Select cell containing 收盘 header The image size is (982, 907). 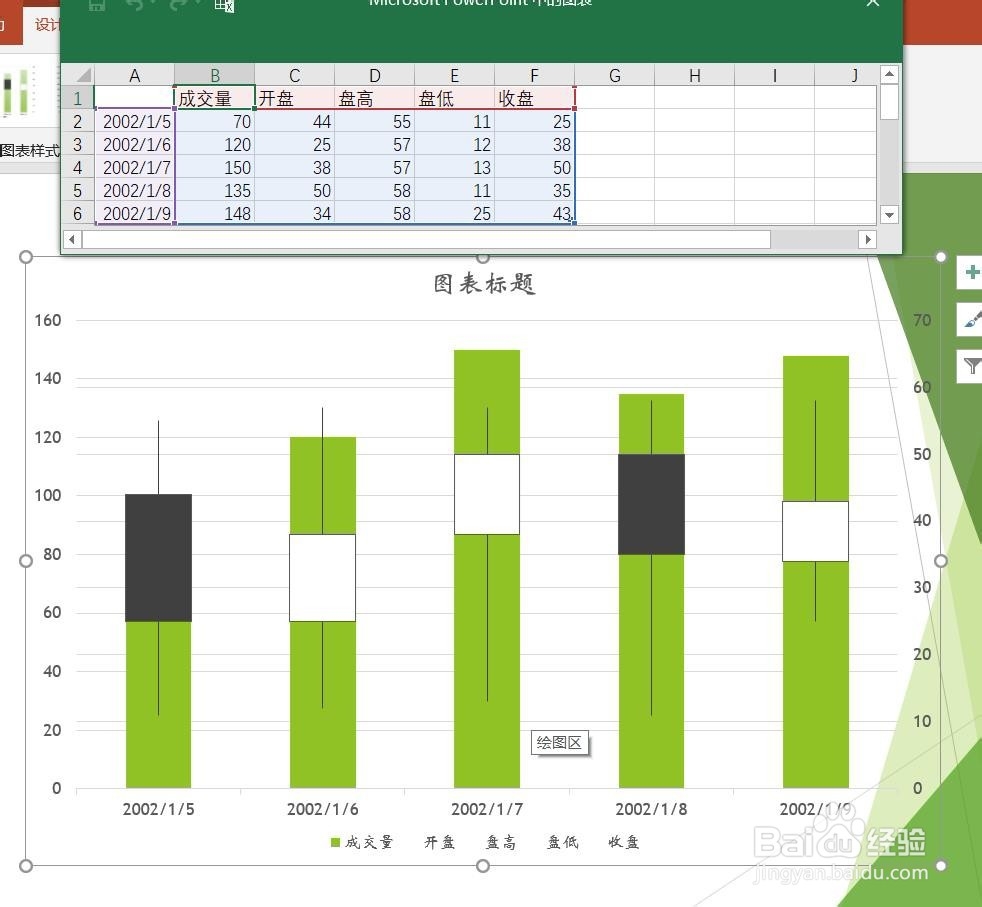tap(534, 98)
